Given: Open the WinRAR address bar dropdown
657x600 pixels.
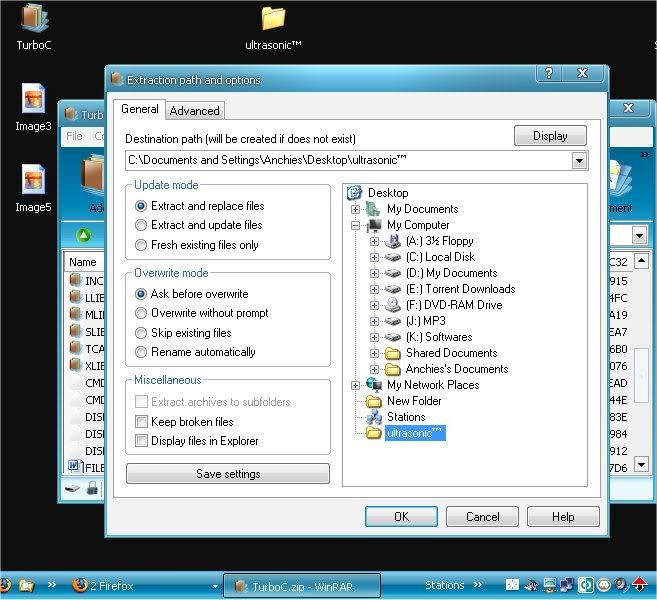Looking at the screenshot, I should [x=639, y=235].
